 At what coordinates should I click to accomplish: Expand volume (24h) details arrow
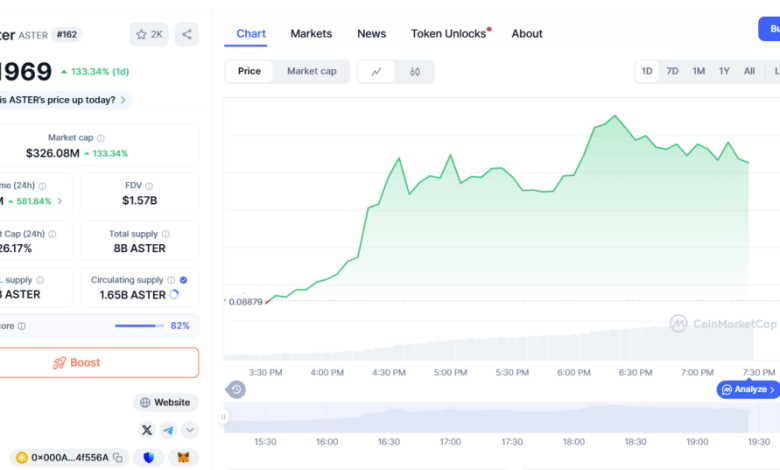(59, 201)
